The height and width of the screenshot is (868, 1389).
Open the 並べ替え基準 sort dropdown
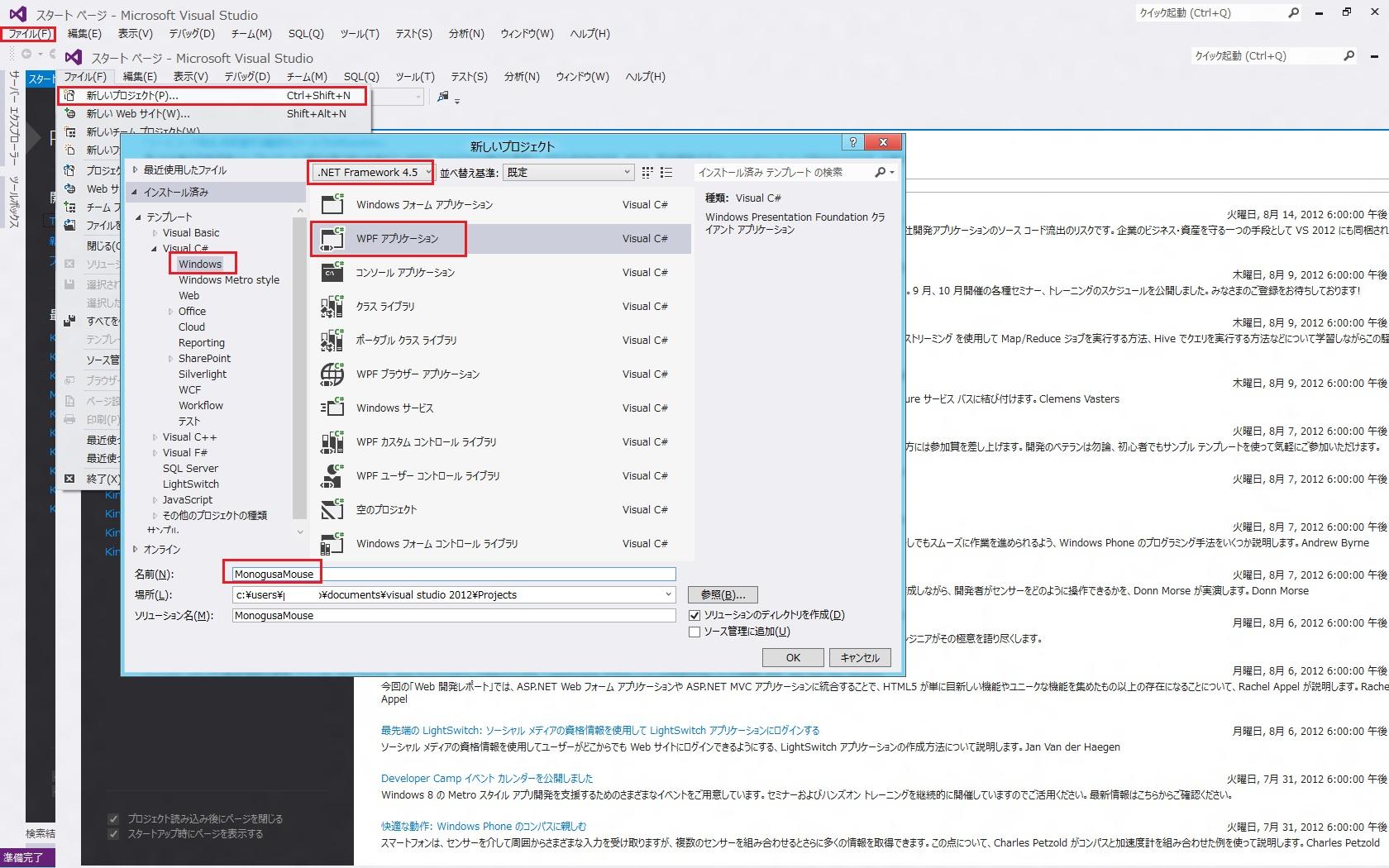coord(568,172)
